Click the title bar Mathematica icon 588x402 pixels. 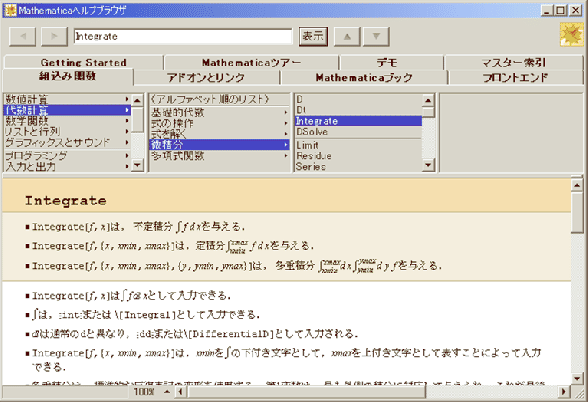(10, 10)
